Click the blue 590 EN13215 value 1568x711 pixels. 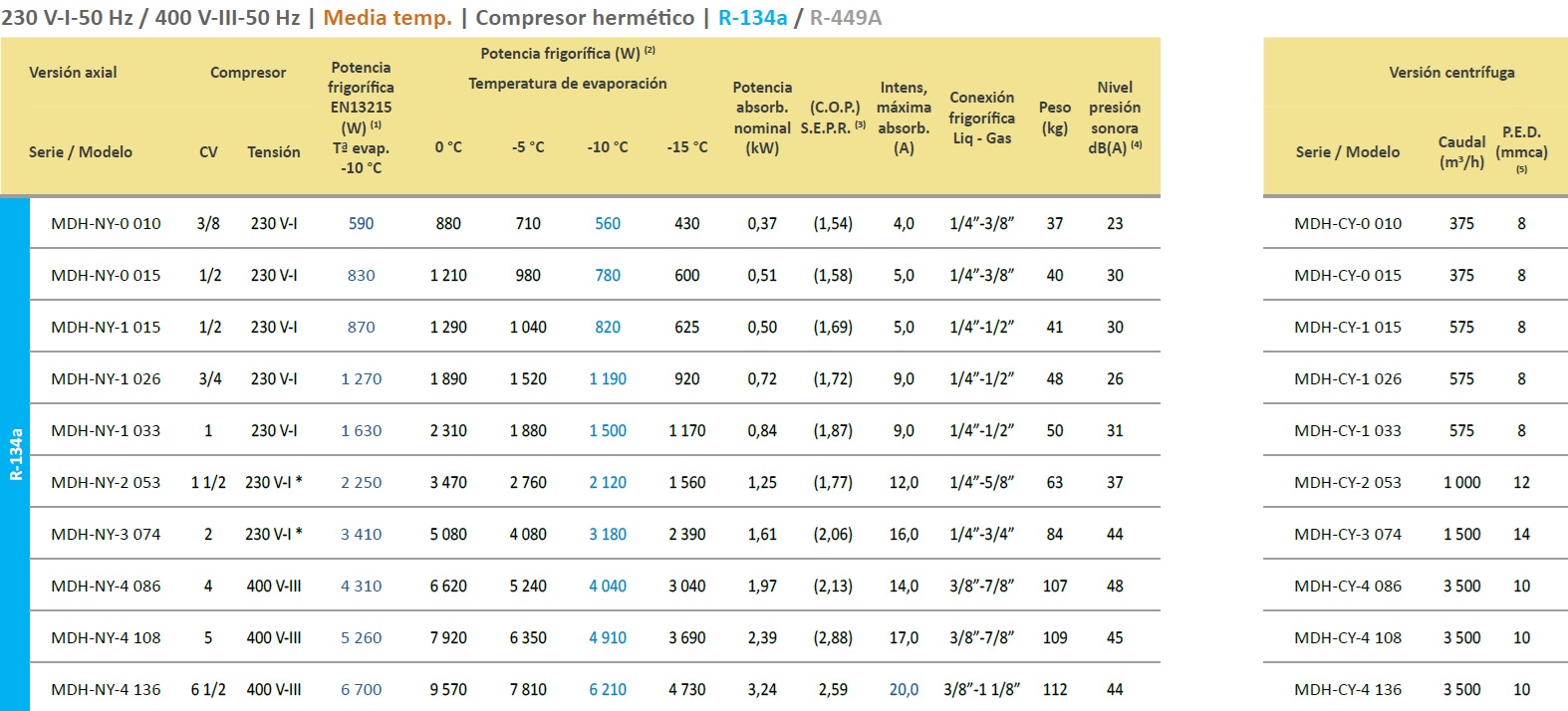click(361, 224)
